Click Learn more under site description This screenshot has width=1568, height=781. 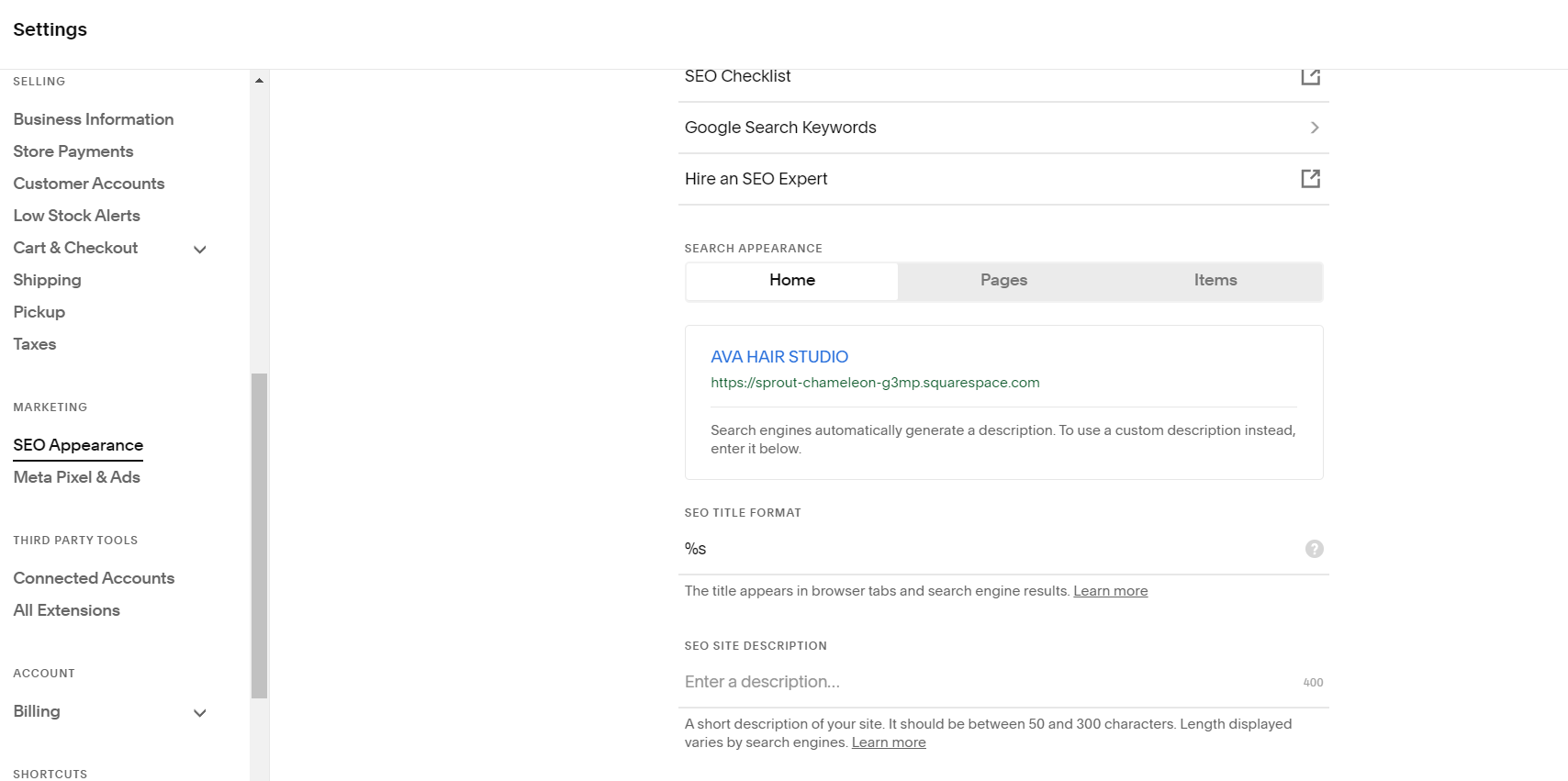[889, 742]
